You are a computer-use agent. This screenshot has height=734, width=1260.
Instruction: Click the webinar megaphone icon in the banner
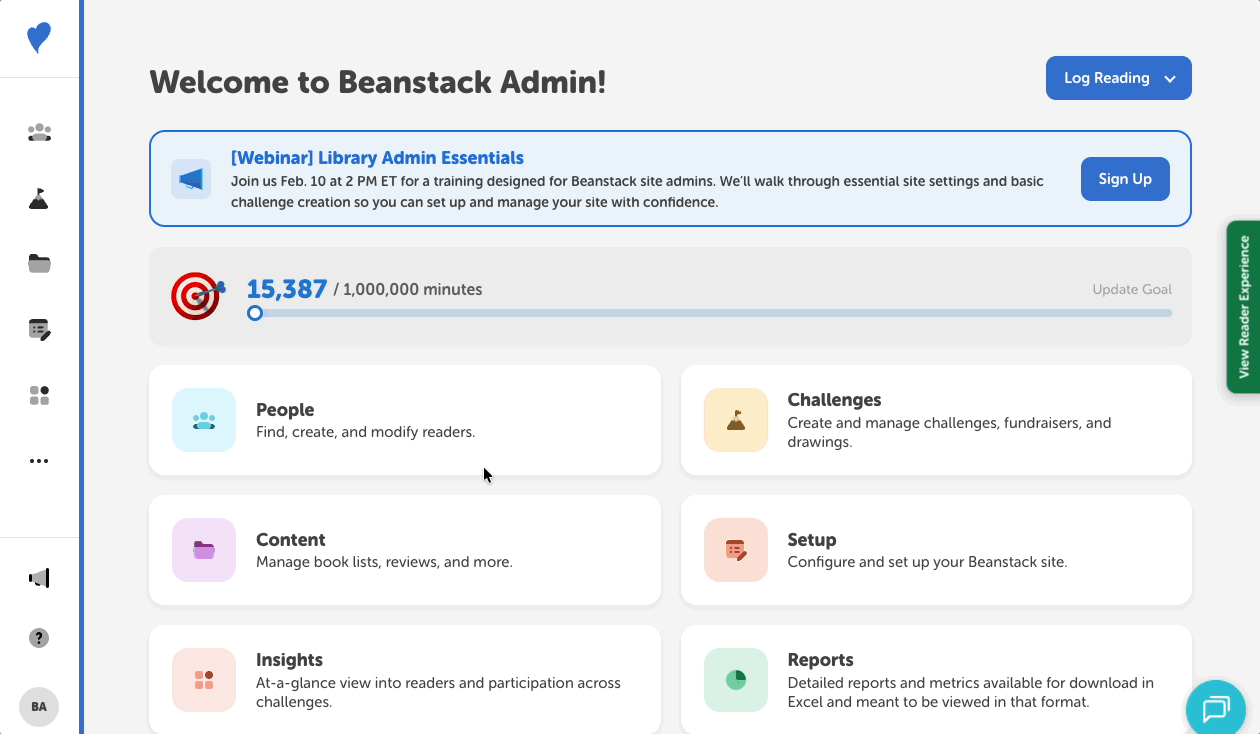pos(191,178)
